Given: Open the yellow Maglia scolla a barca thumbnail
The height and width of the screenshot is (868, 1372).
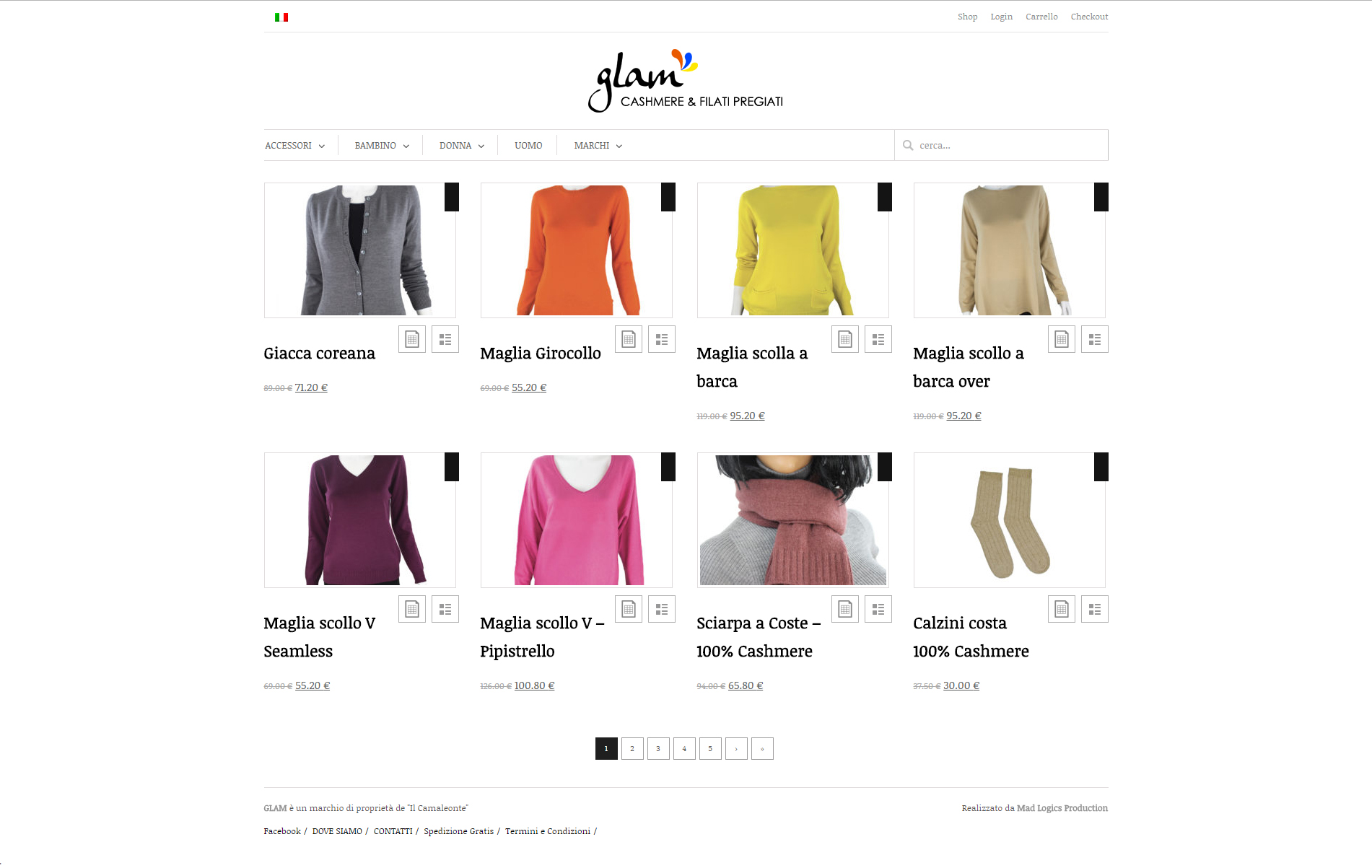Looking at the screenshot, I should point(792,250).
